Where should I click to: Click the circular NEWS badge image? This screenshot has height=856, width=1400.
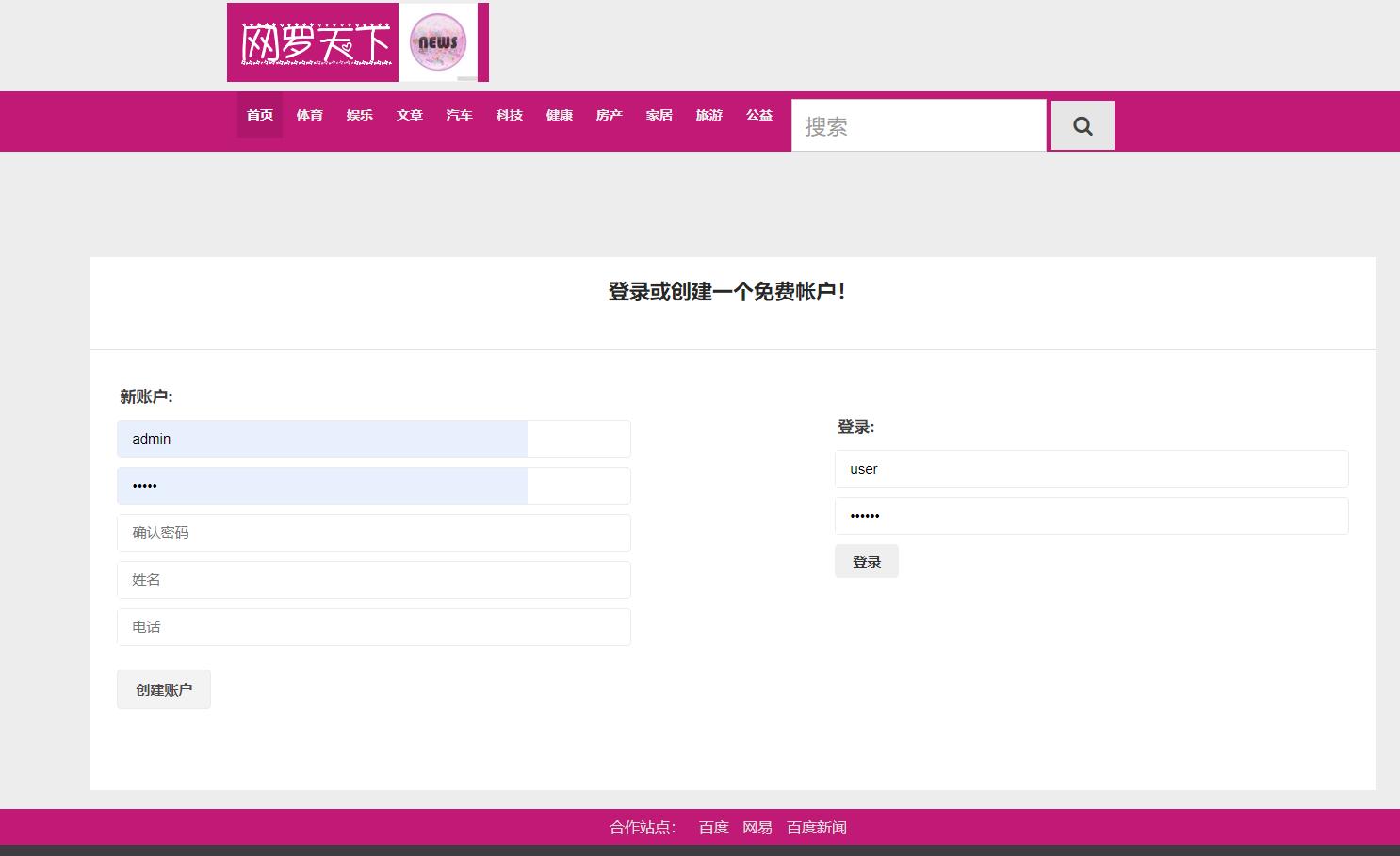[439, 41]
